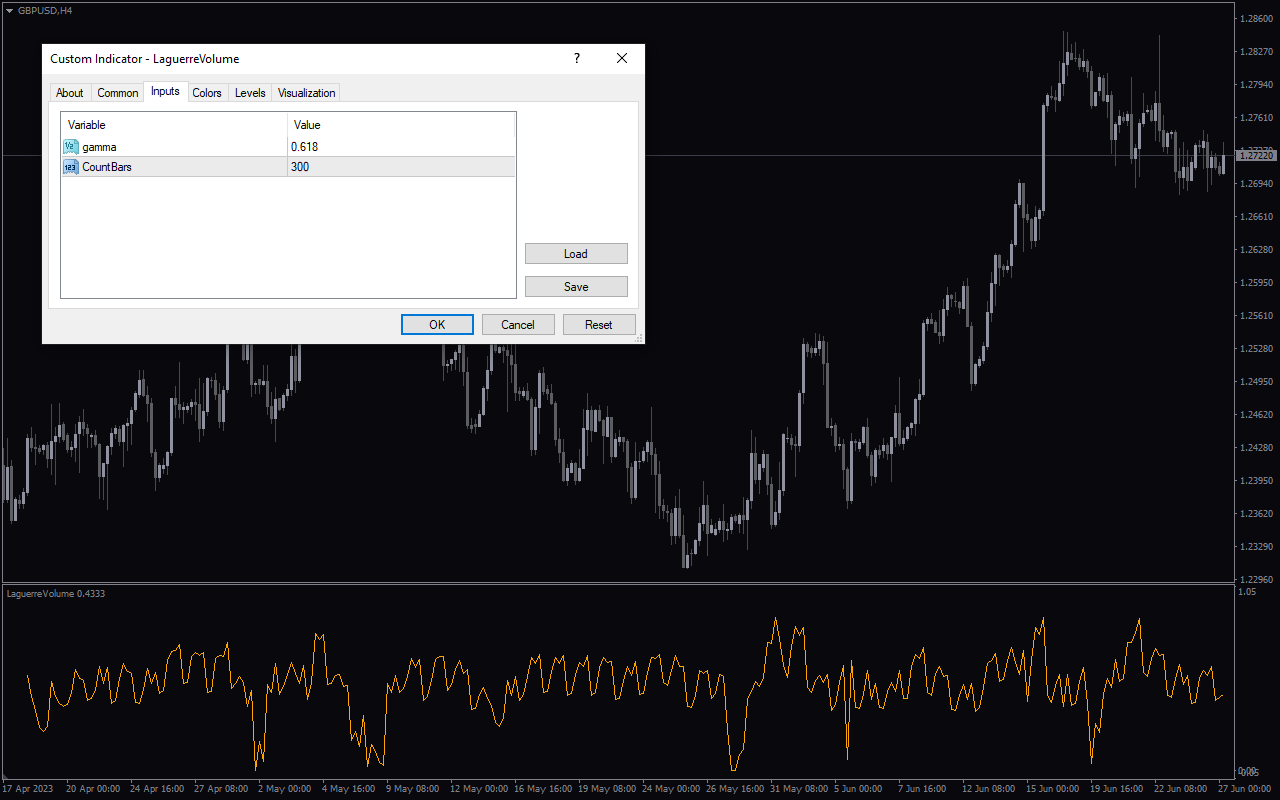Click the Reset button
This screenshot has width=1280, height=800.
tap(599, 324)
